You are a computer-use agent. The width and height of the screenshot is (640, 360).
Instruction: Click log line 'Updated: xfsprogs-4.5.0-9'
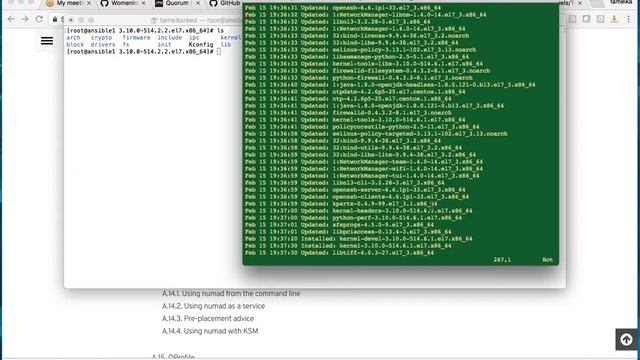click(339, 224)
